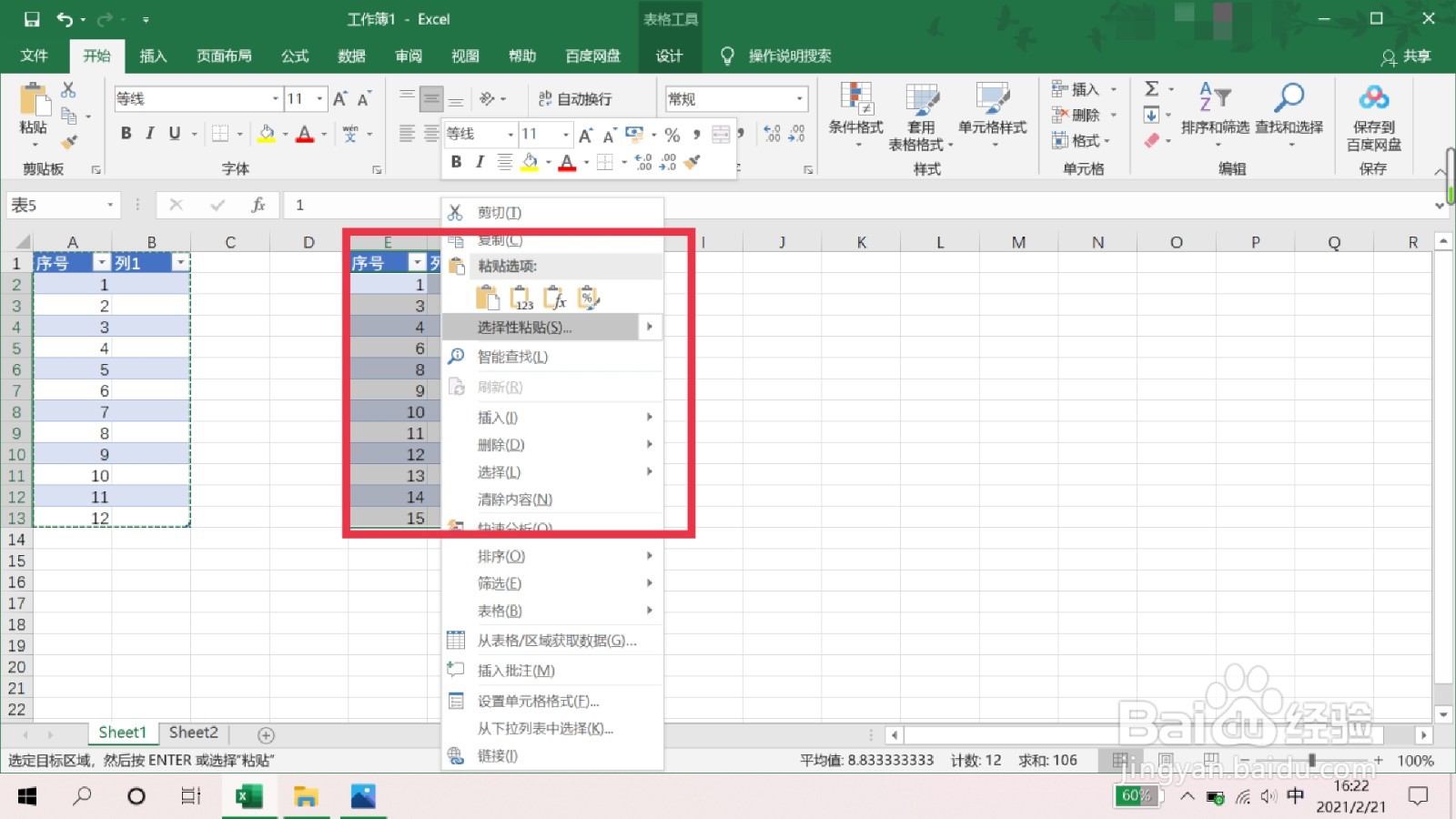The width and height of the screenshot is (1456, 819).
Task: Toggle Italic in ribbon font group
Action: click(150, 133)
